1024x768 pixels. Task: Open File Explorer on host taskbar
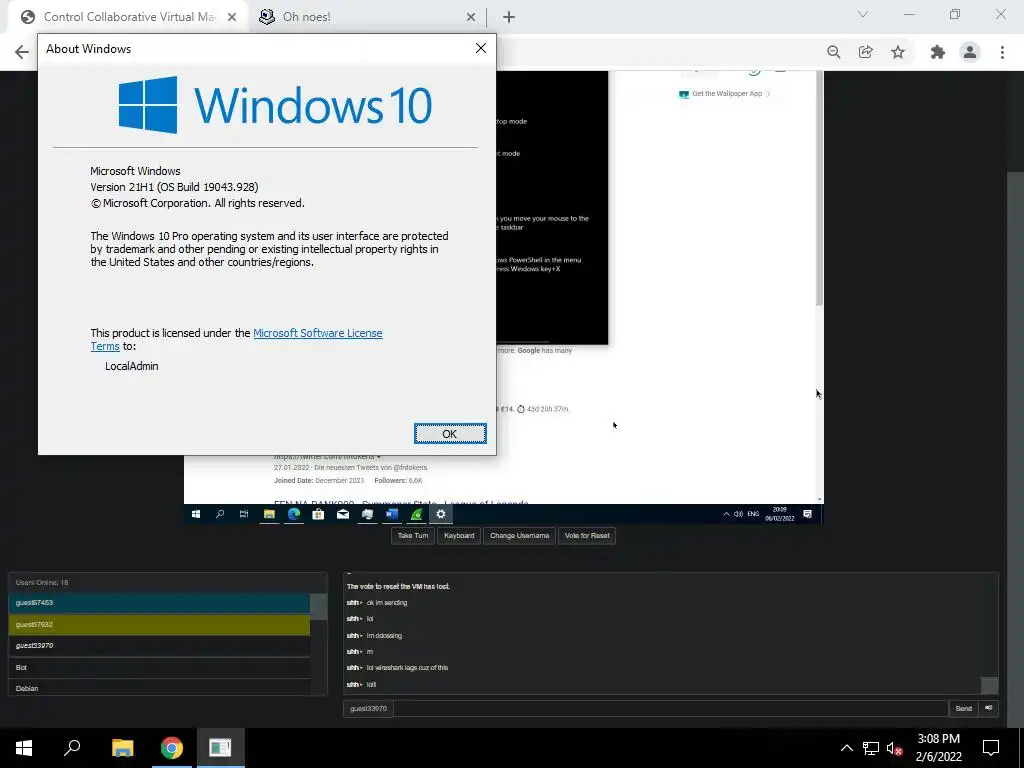(x=122, y=748)
